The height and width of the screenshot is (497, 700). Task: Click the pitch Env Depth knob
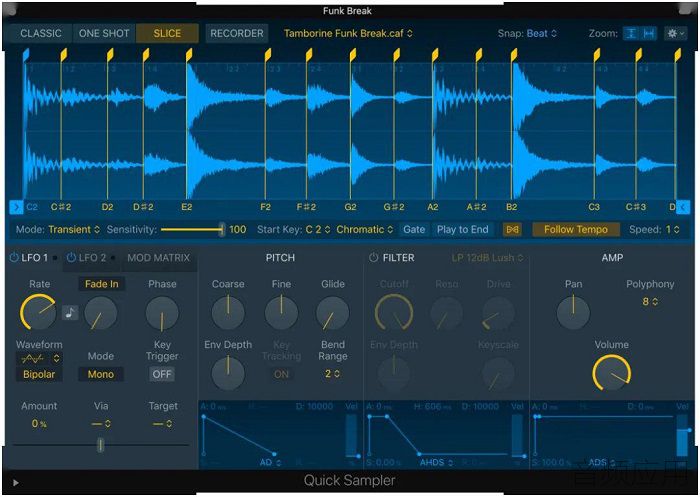point(228,373)
